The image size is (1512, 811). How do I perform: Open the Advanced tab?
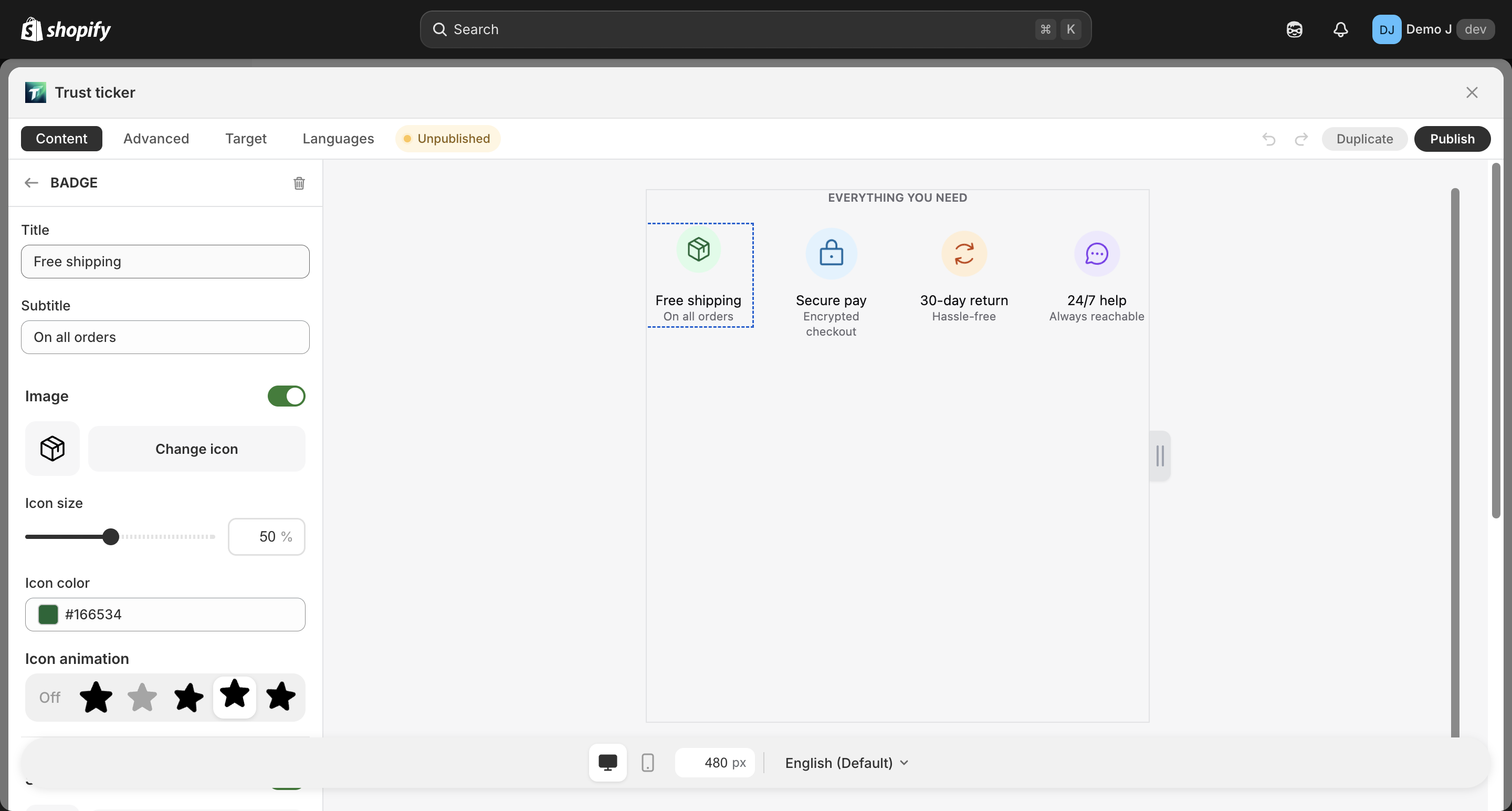click(x=156, y=139)
